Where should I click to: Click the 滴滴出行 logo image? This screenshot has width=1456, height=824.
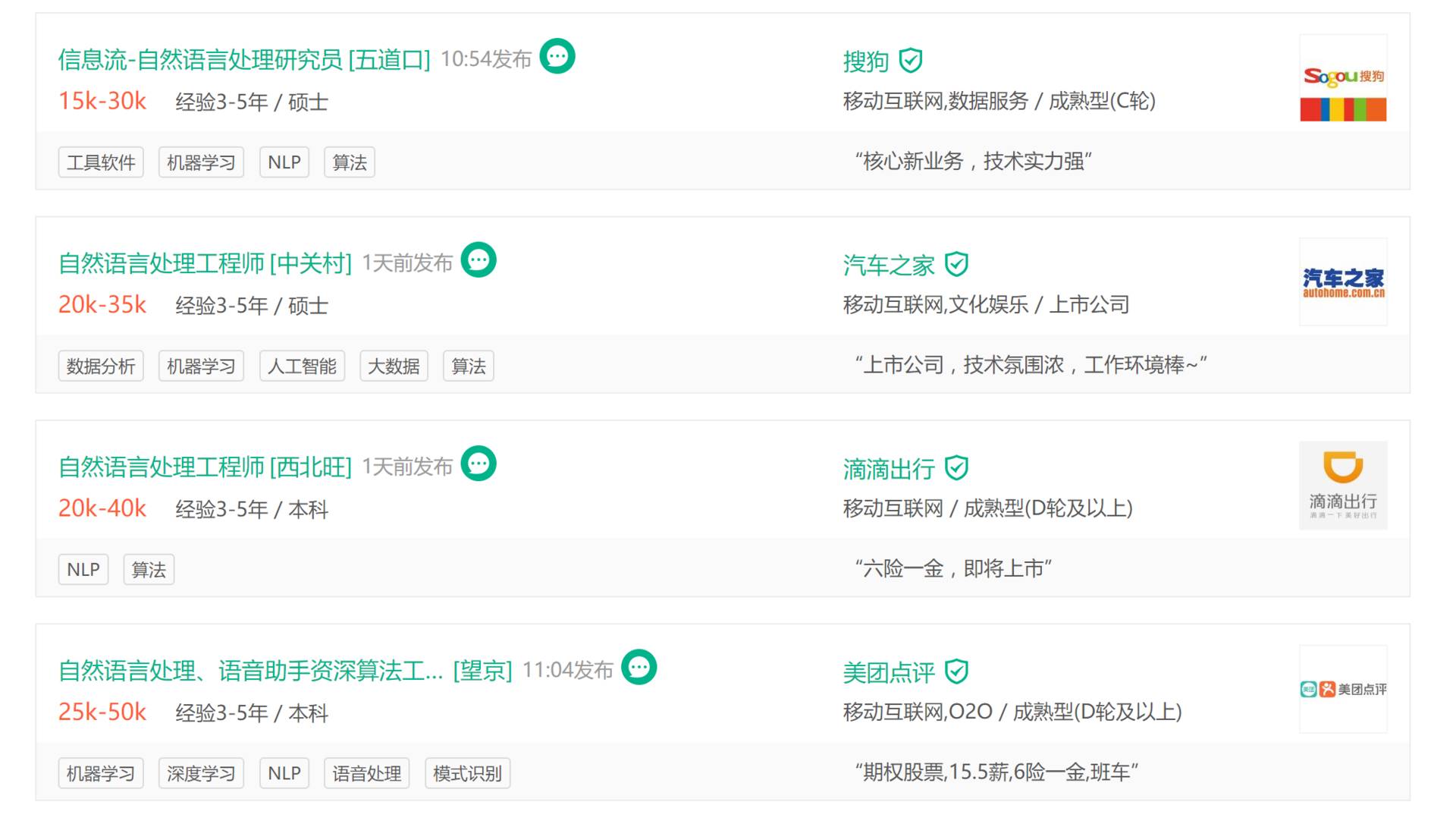[x=1342, y=486]
